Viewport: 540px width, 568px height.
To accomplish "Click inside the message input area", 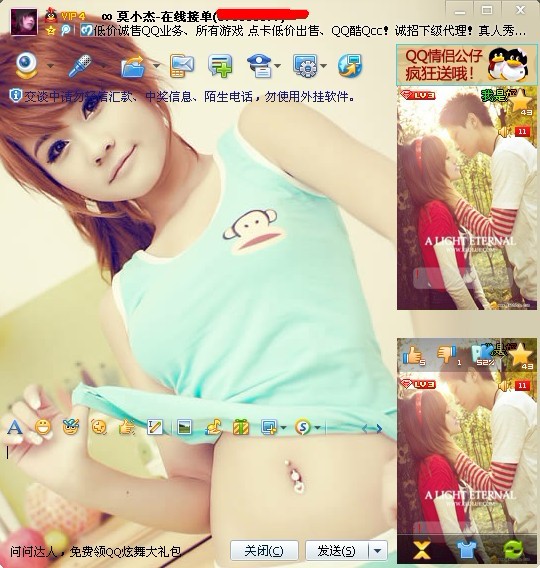I will (196, 485).
